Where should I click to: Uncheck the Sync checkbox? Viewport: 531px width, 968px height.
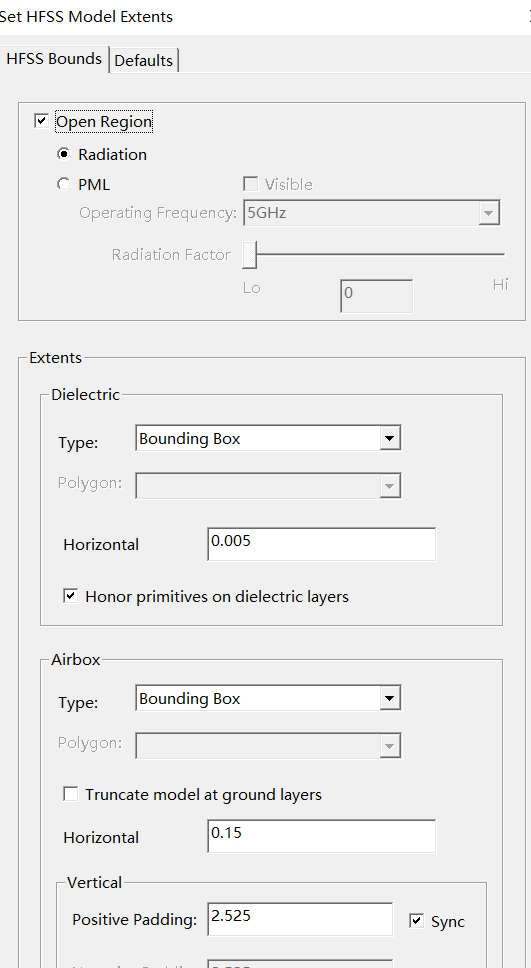[417, 921]
